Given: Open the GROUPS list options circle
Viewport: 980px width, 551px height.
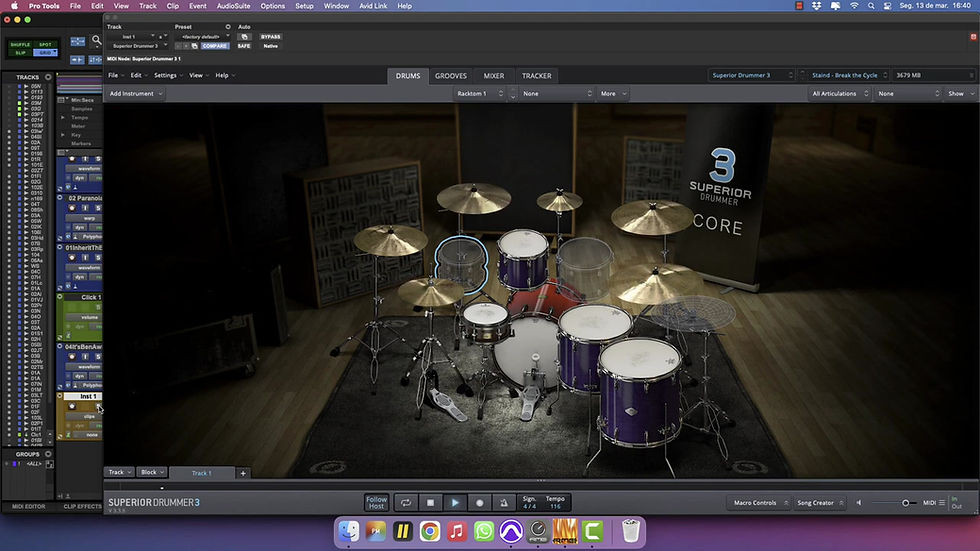Looking at the screenshot, I should (x=48, y=454).
